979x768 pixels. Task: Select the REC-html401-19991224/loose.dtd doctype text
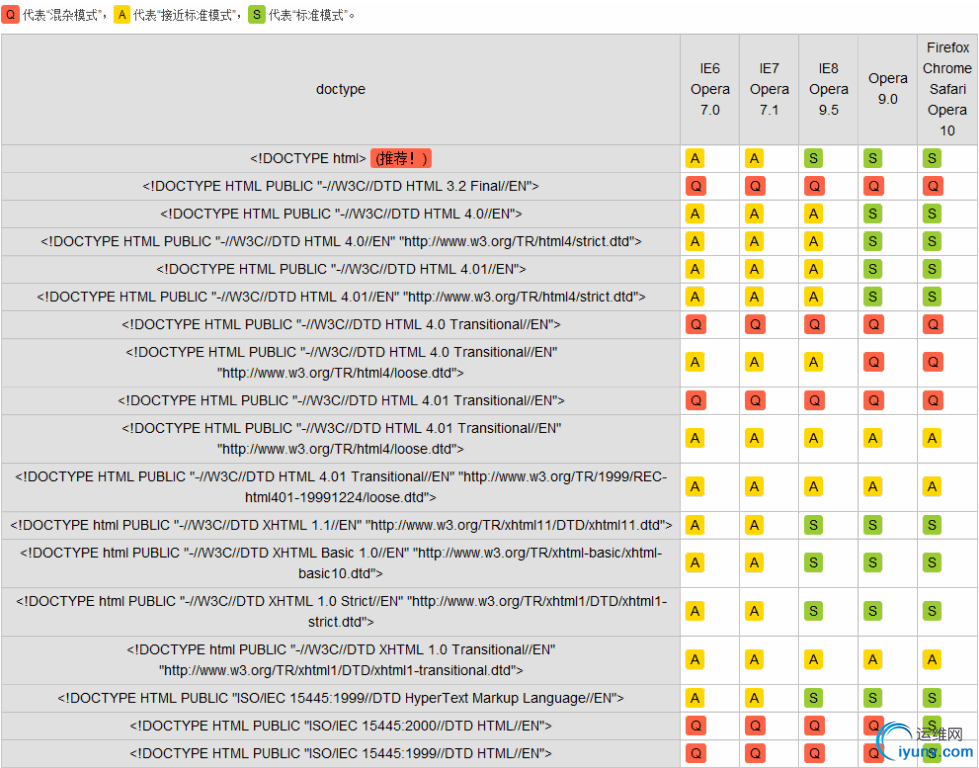click(341, 486)
